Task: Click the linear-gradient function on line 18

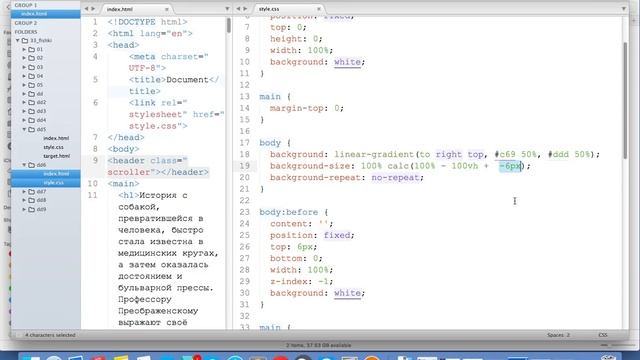Action: coord(374,155)
